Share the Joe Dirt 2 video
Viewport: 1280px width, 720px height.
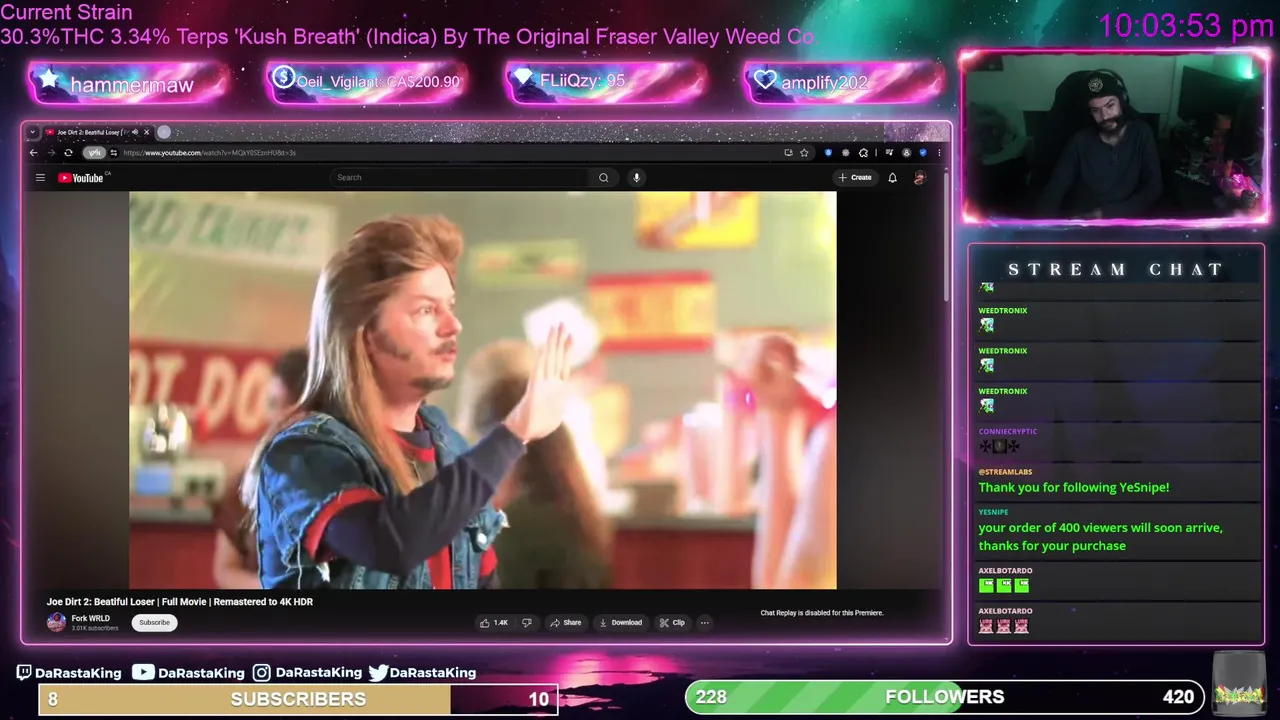pyautogui.click(x=565, y=623)
